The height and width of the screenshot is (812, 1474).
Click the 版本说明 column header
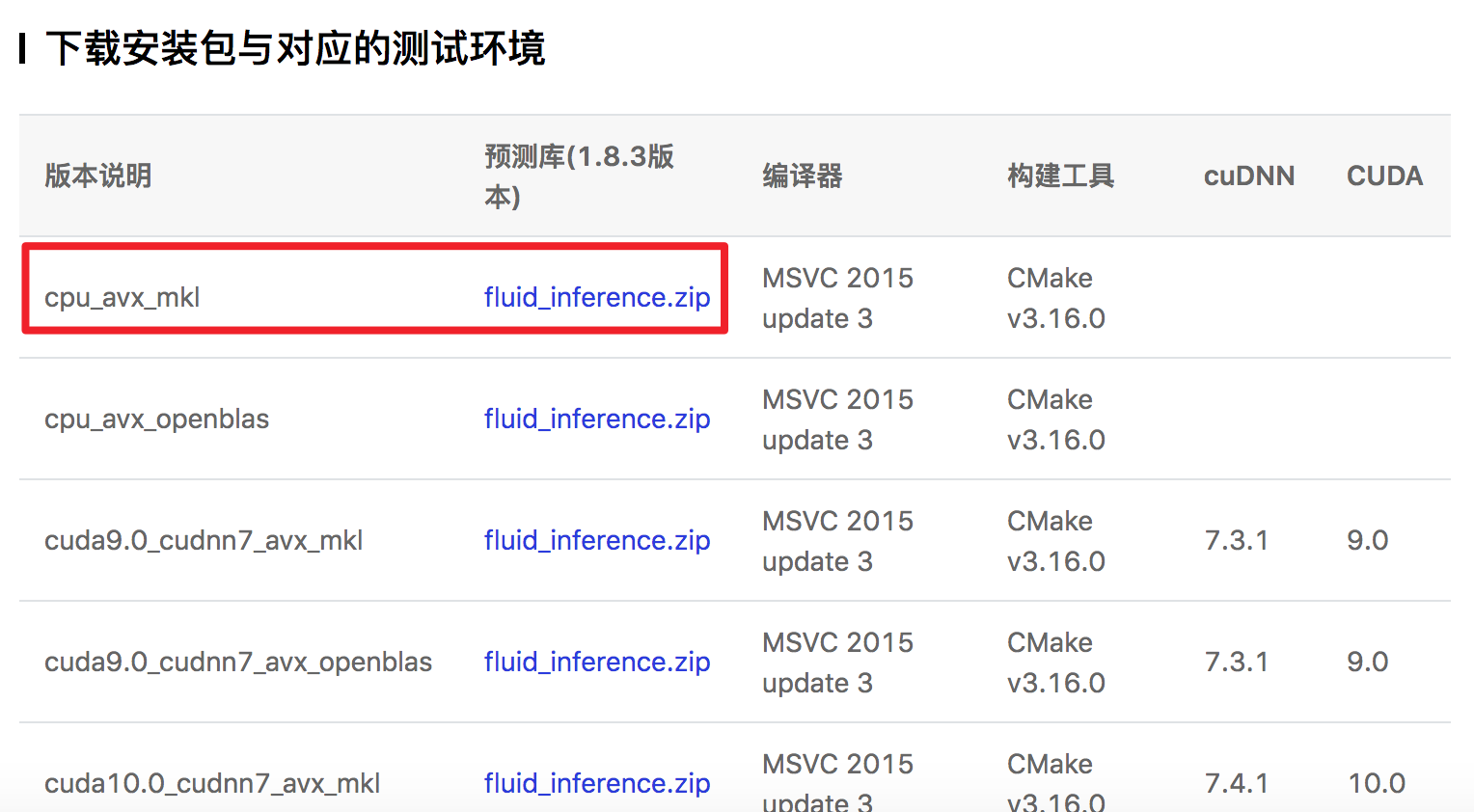[96, 176]
